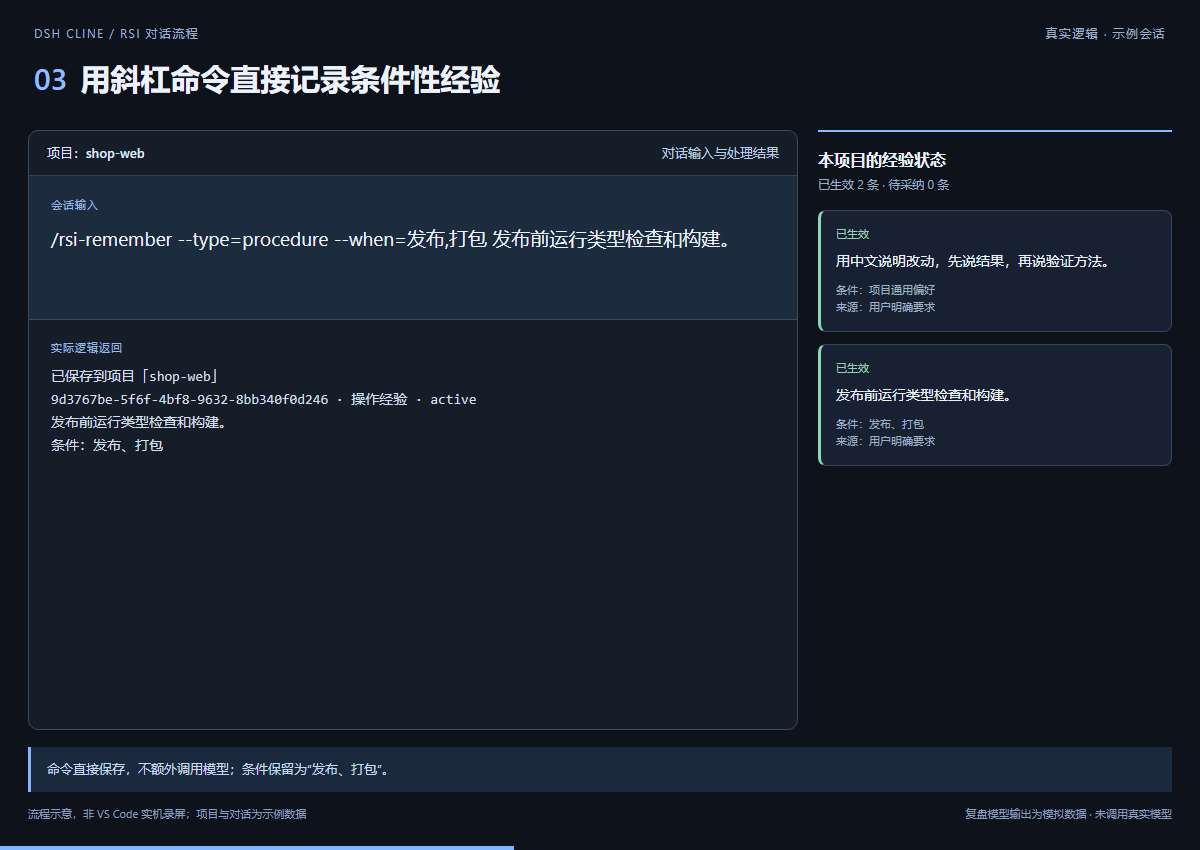Click the note banner '命令直接保存,不额外调用模型'
Image resolution: width=1200 pixels, height=850 pixels.
coord(600,770)
